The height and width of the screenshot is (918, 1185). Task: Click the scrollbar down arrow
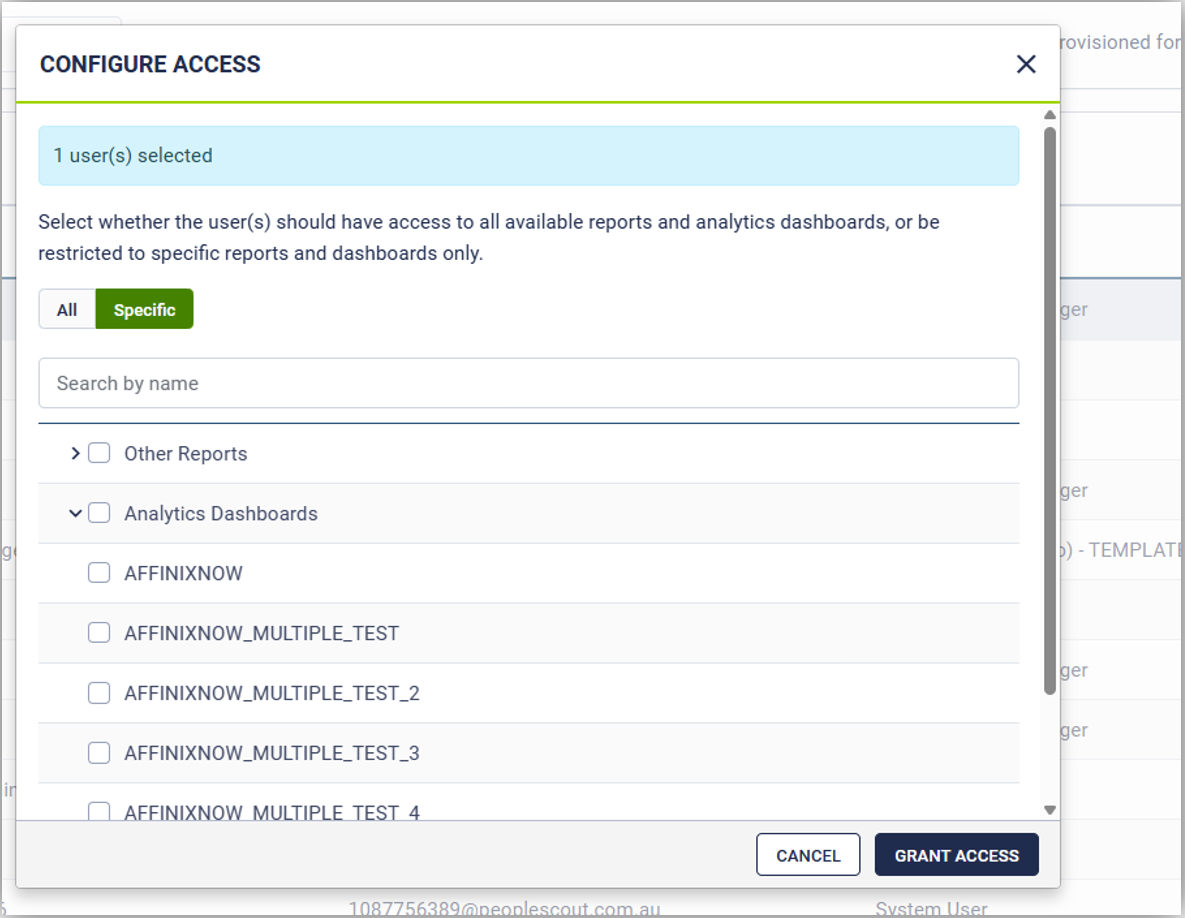1049,810
